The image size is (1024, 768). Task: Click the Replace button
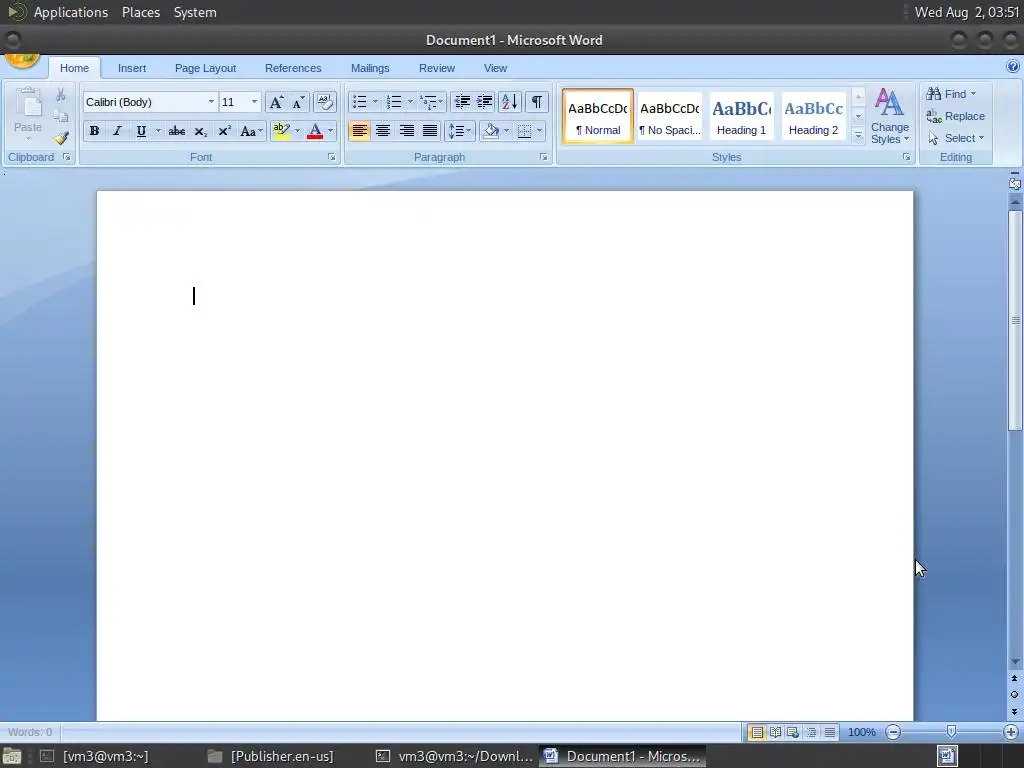tap(955, 116)
